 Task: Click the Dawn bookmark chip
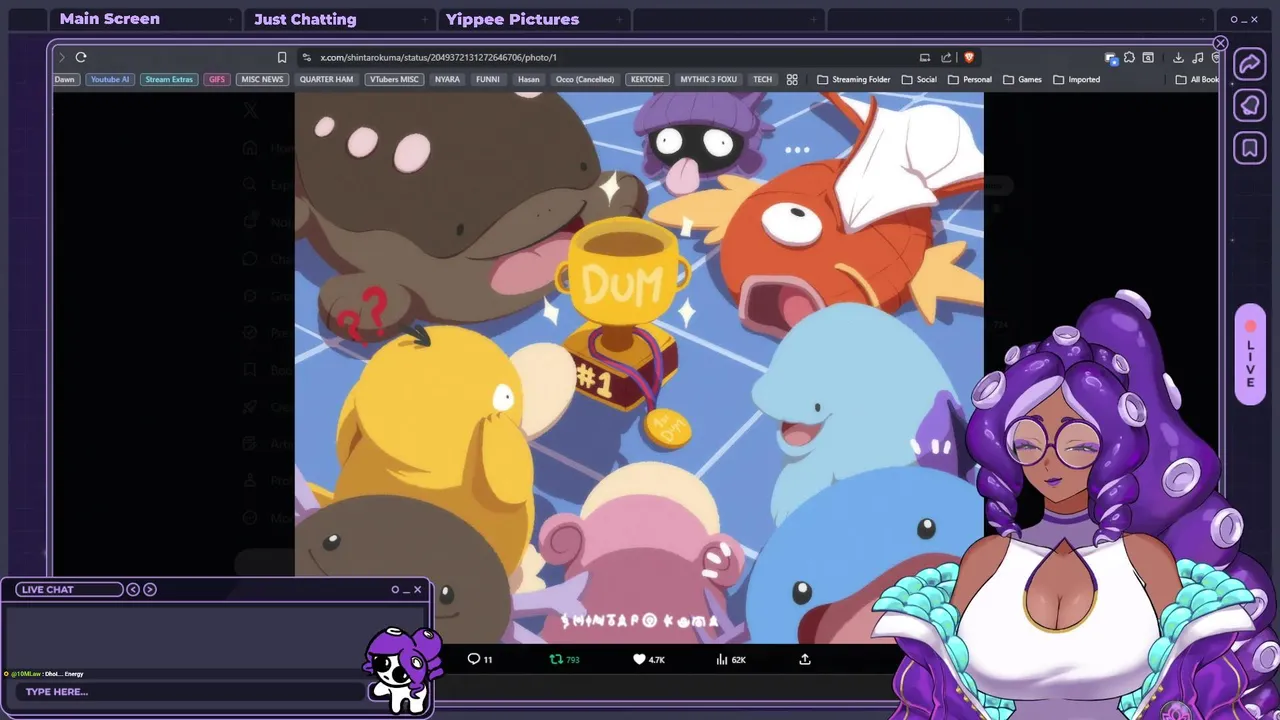click(x=65, y=79)
